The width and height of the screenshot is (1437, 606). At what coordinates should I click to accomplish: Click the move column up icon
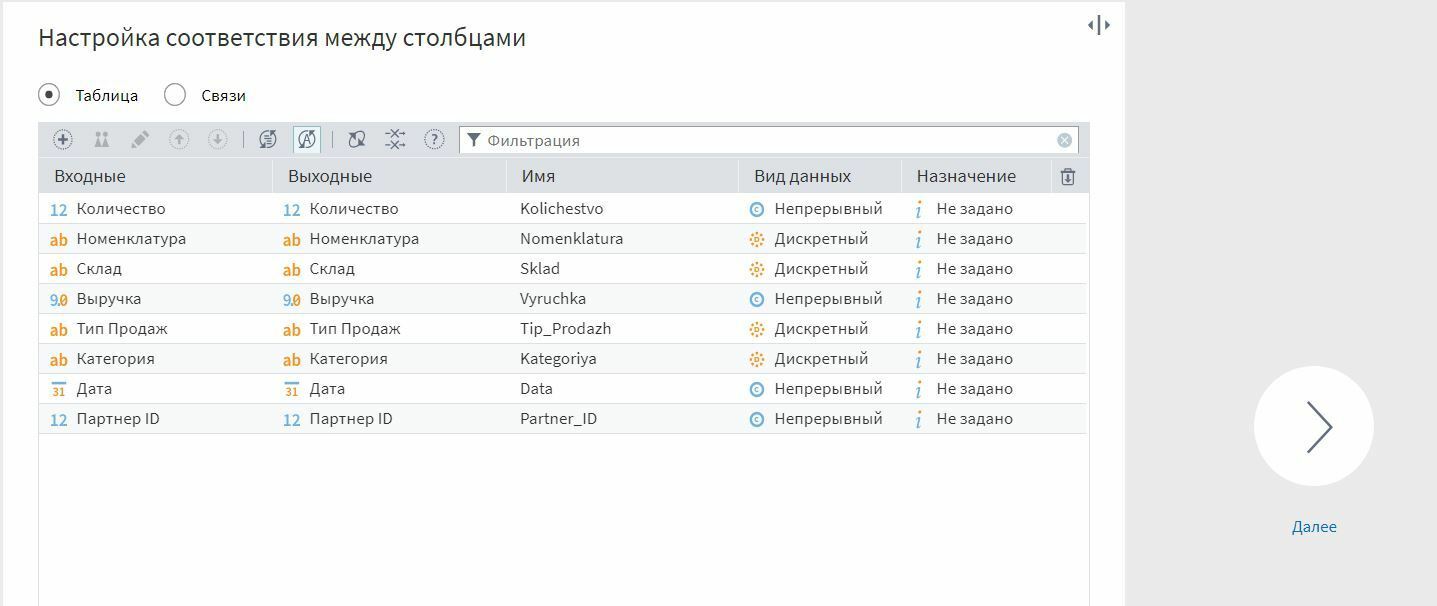[178, 140]
